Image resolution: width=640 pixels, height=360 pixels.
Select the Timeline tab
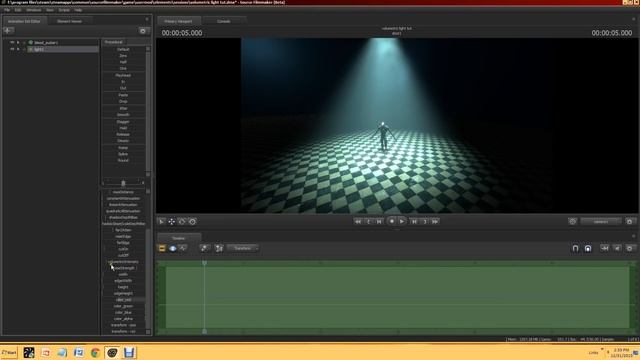(x=178, y=238)
